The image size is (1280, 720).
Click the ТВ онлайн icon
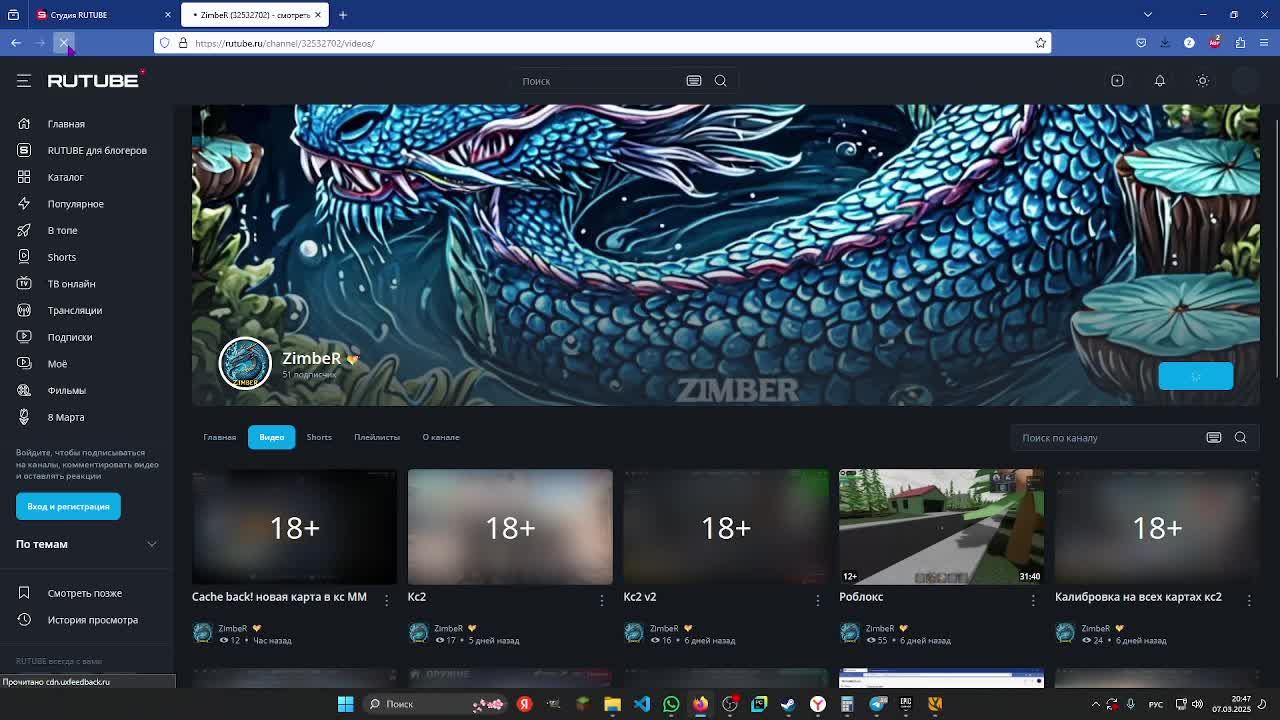point(24,284)
